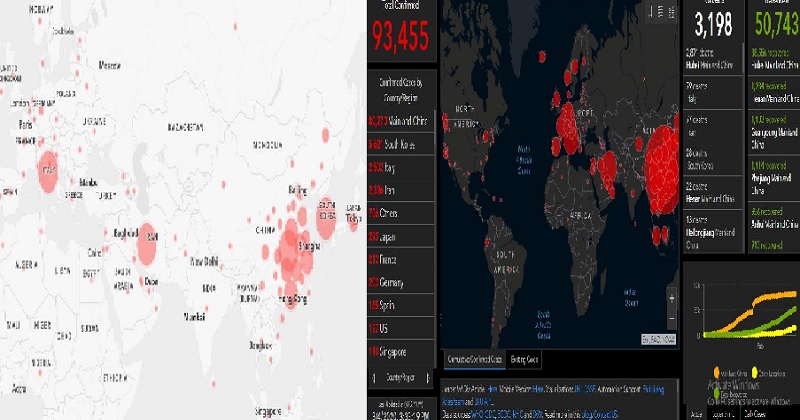
Task: Open the bookmarks icon on dark map
Action: tap(651, 12)
